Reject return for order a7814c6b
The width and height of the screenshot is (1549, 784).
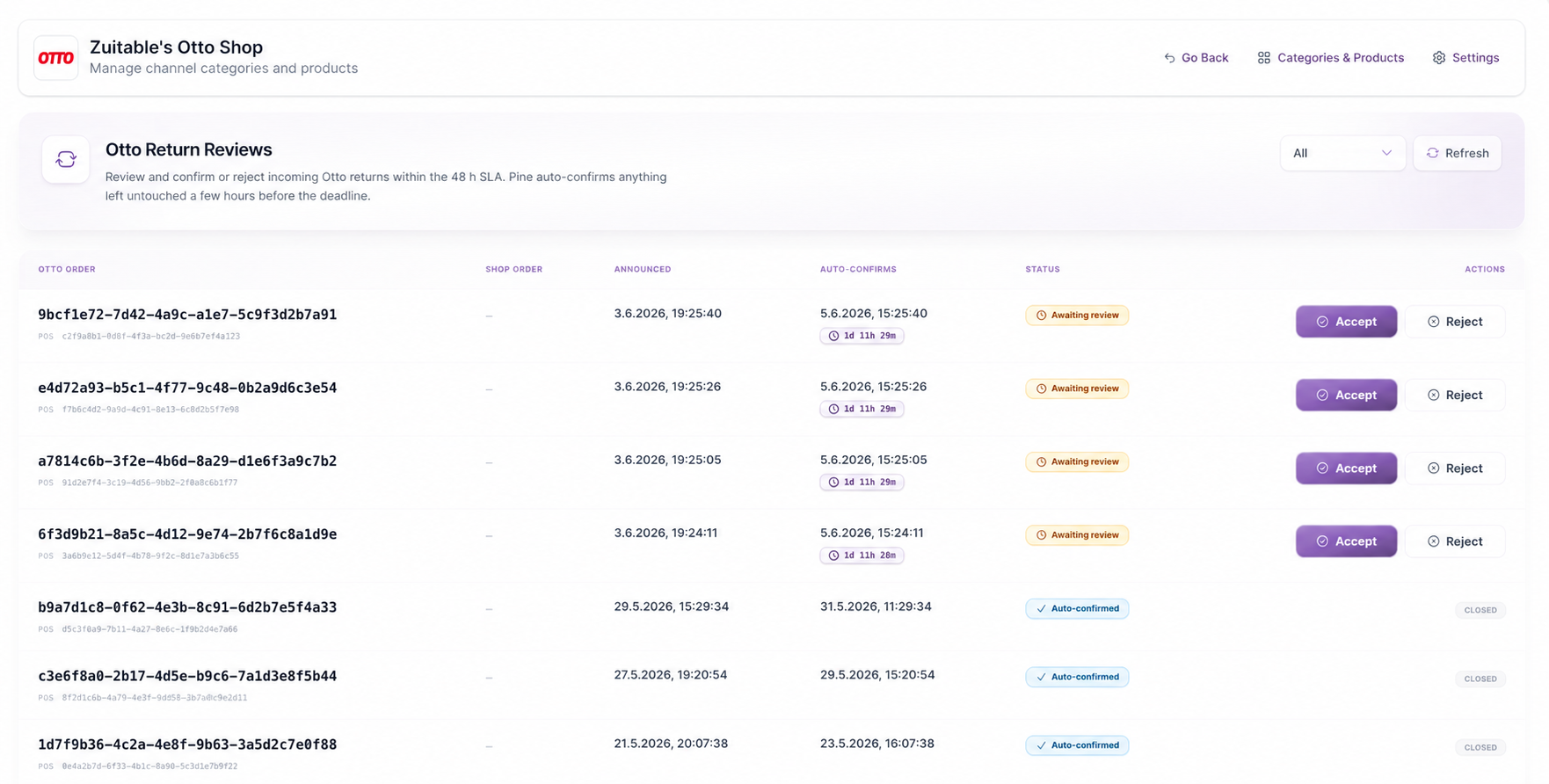pyautogui.click(x=1455, y=468)
